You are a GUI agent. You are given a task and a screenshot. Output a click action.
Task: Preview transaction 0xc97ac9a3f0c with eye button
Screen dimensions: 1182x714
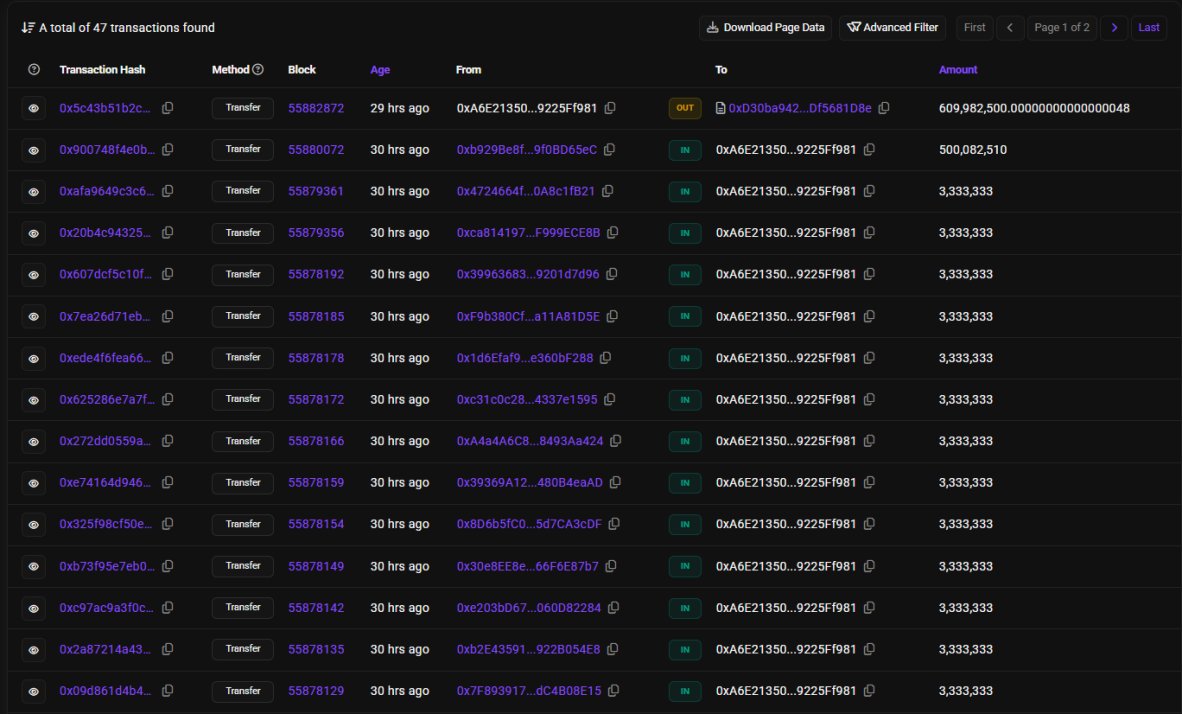(x=34, y=608)
